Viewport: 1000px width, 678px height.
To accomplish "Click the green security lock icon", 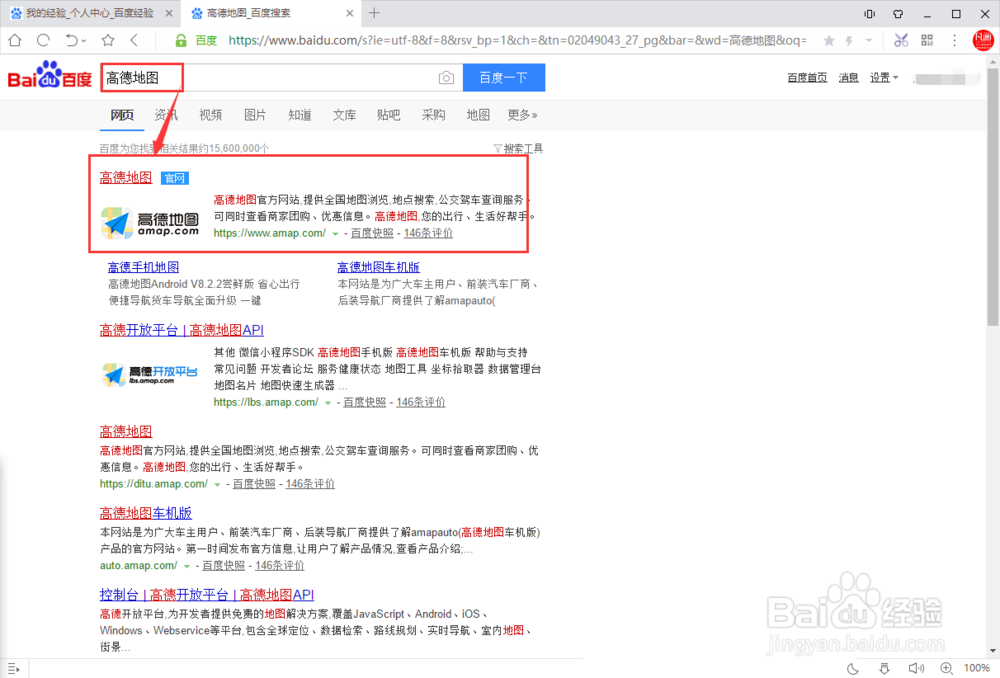I will [x=181, y=41].
